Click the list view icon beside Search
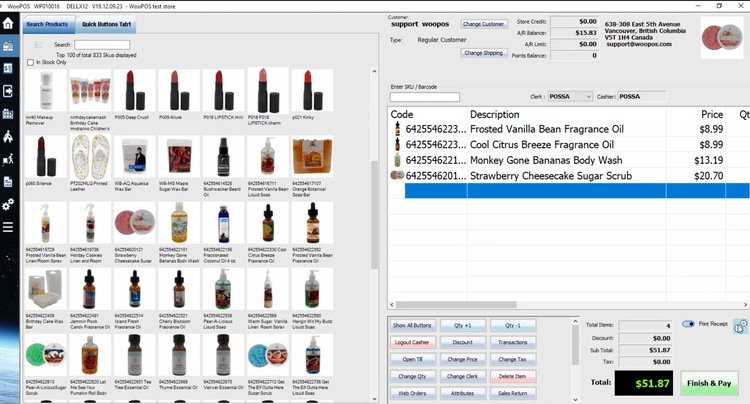Viewport: 750px width, 404px height. 38,45
